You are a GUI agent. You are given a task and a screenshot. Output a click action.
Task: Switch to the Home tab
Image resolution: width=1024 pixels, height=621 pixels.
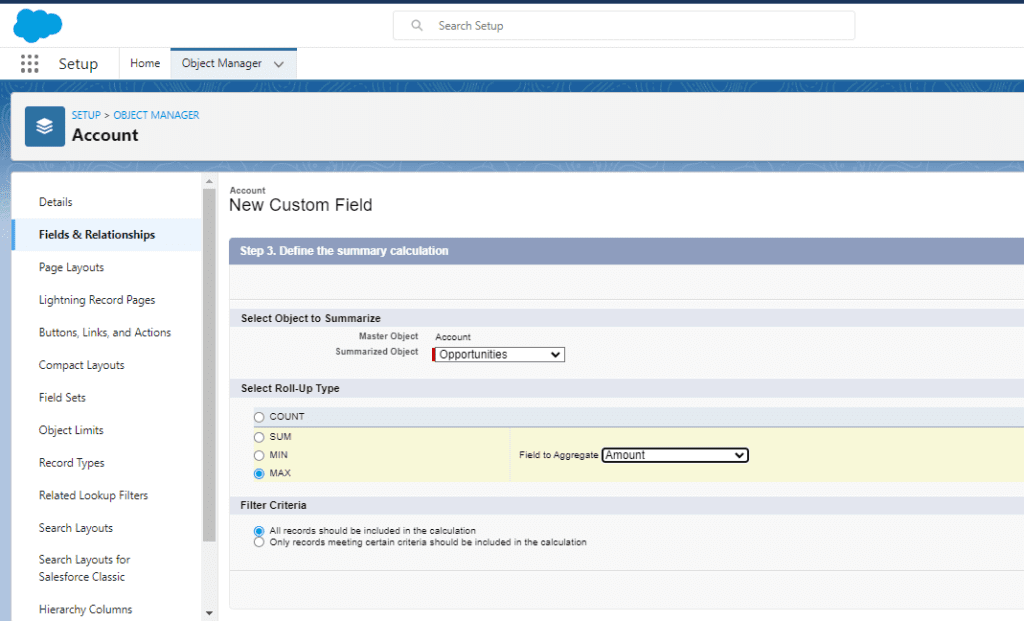tap(145, 63)
